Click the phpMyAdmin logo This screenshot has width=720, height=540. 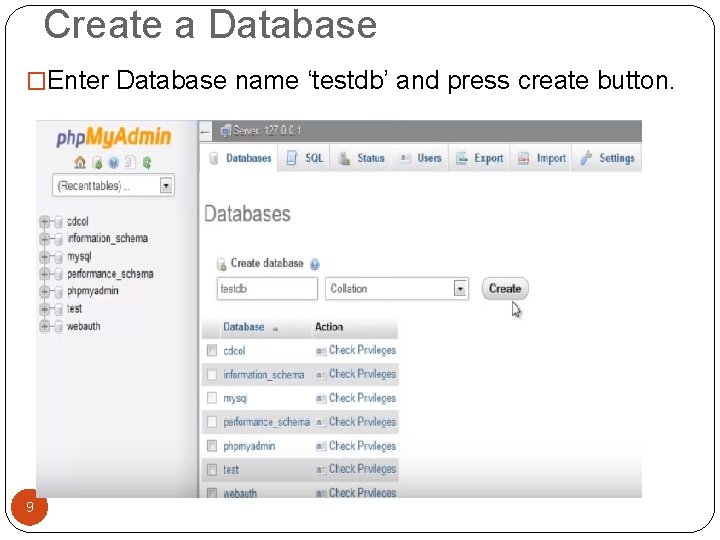[113, 137]
